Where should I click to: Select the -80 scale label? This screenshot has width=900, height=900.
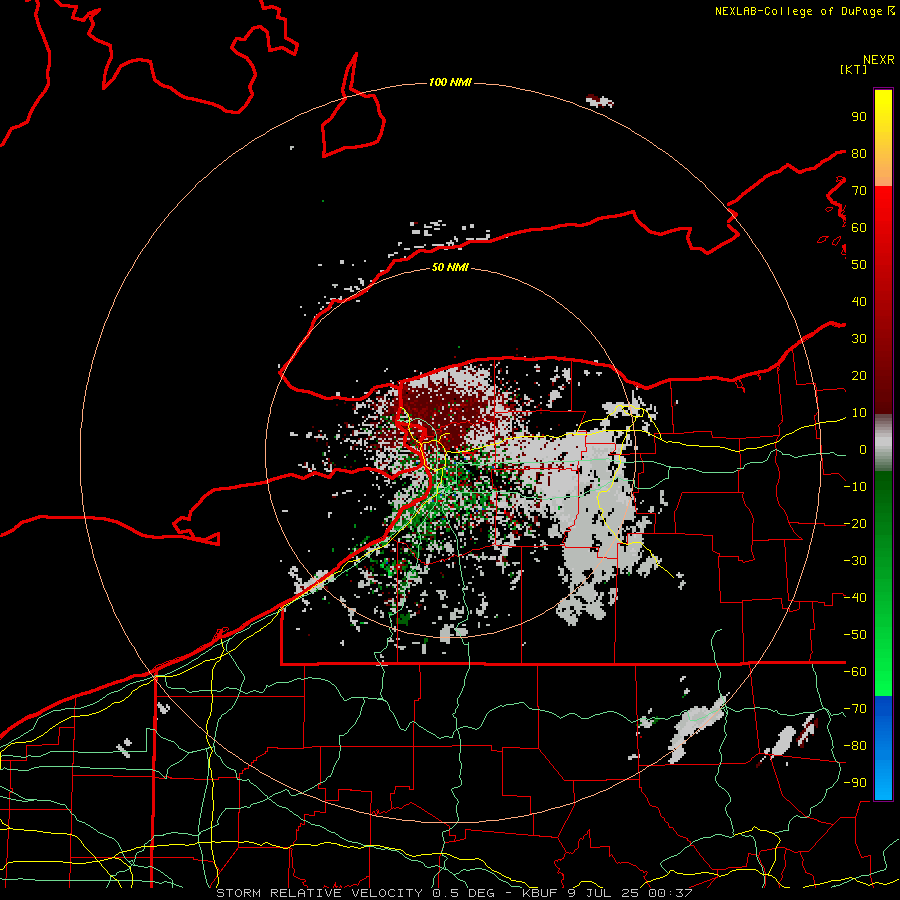(x=855, y=746)
